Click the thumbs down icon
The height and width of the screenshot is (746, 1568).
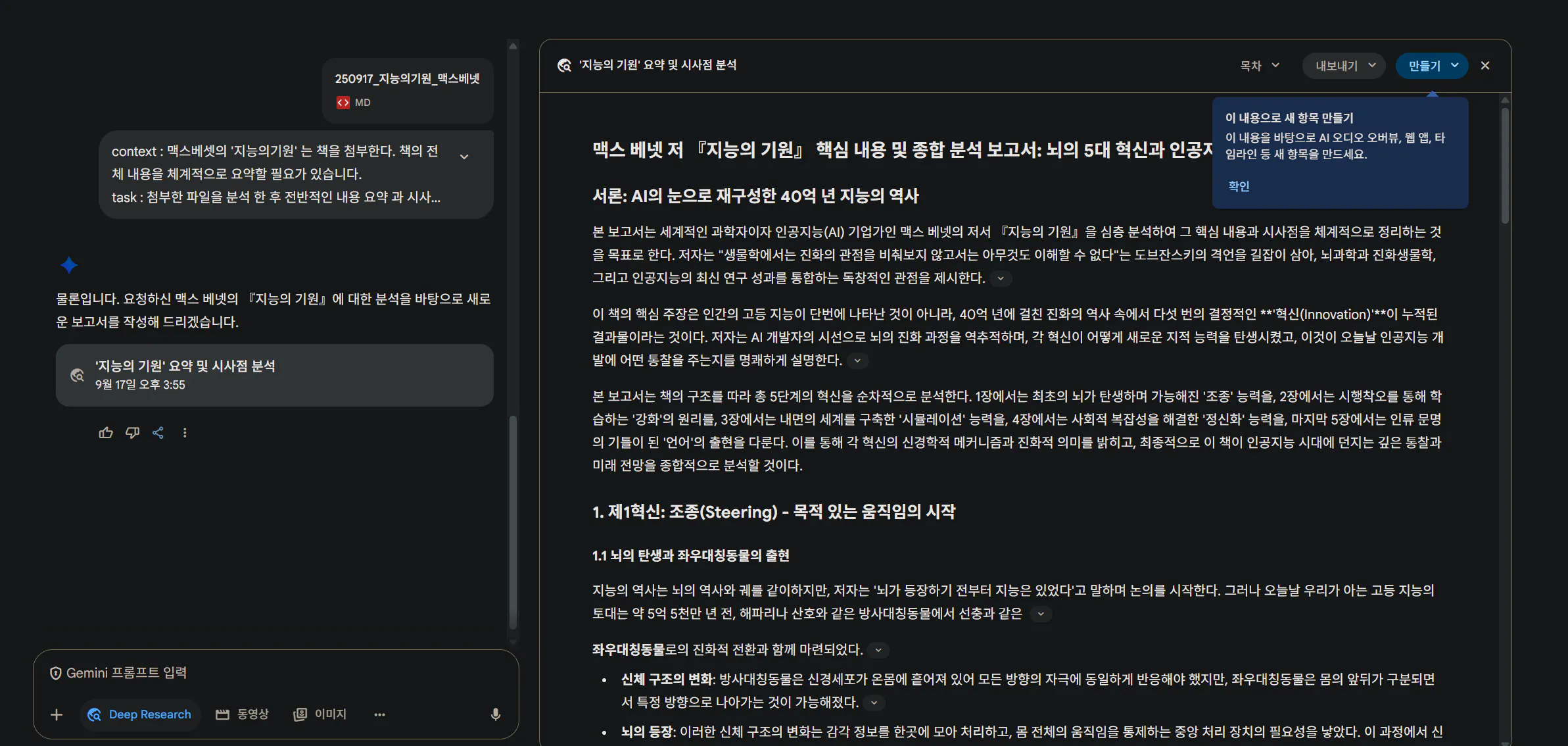pos(132,433)
